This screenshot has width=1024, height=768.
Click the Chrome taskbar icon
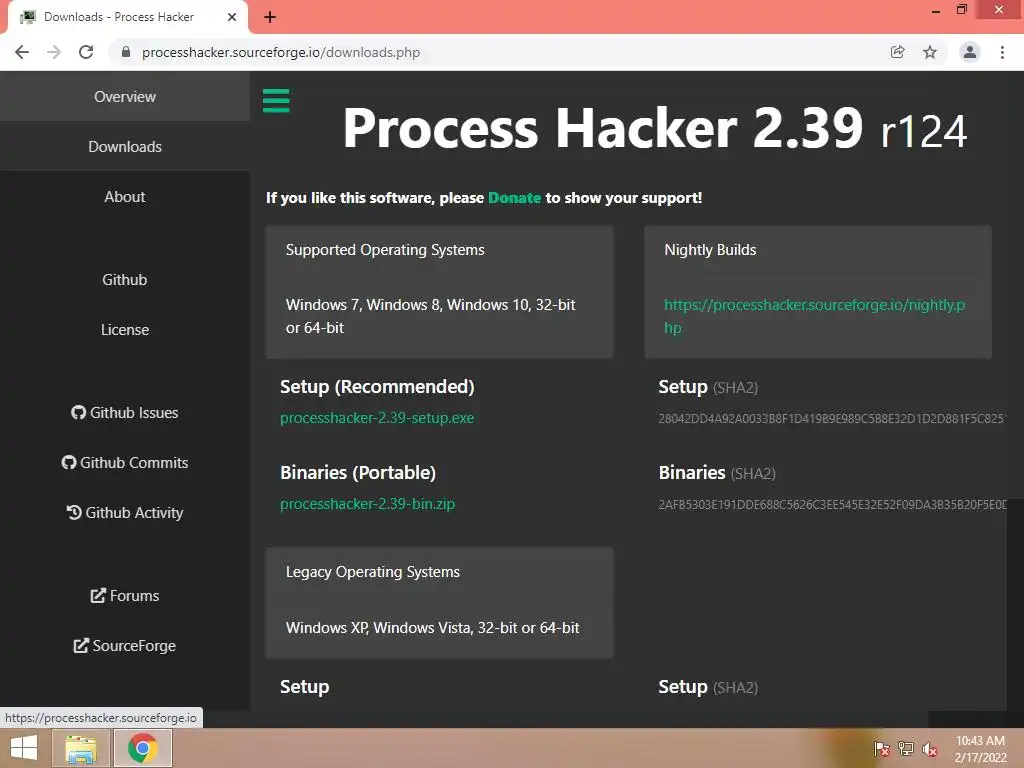tap(143, 748)
